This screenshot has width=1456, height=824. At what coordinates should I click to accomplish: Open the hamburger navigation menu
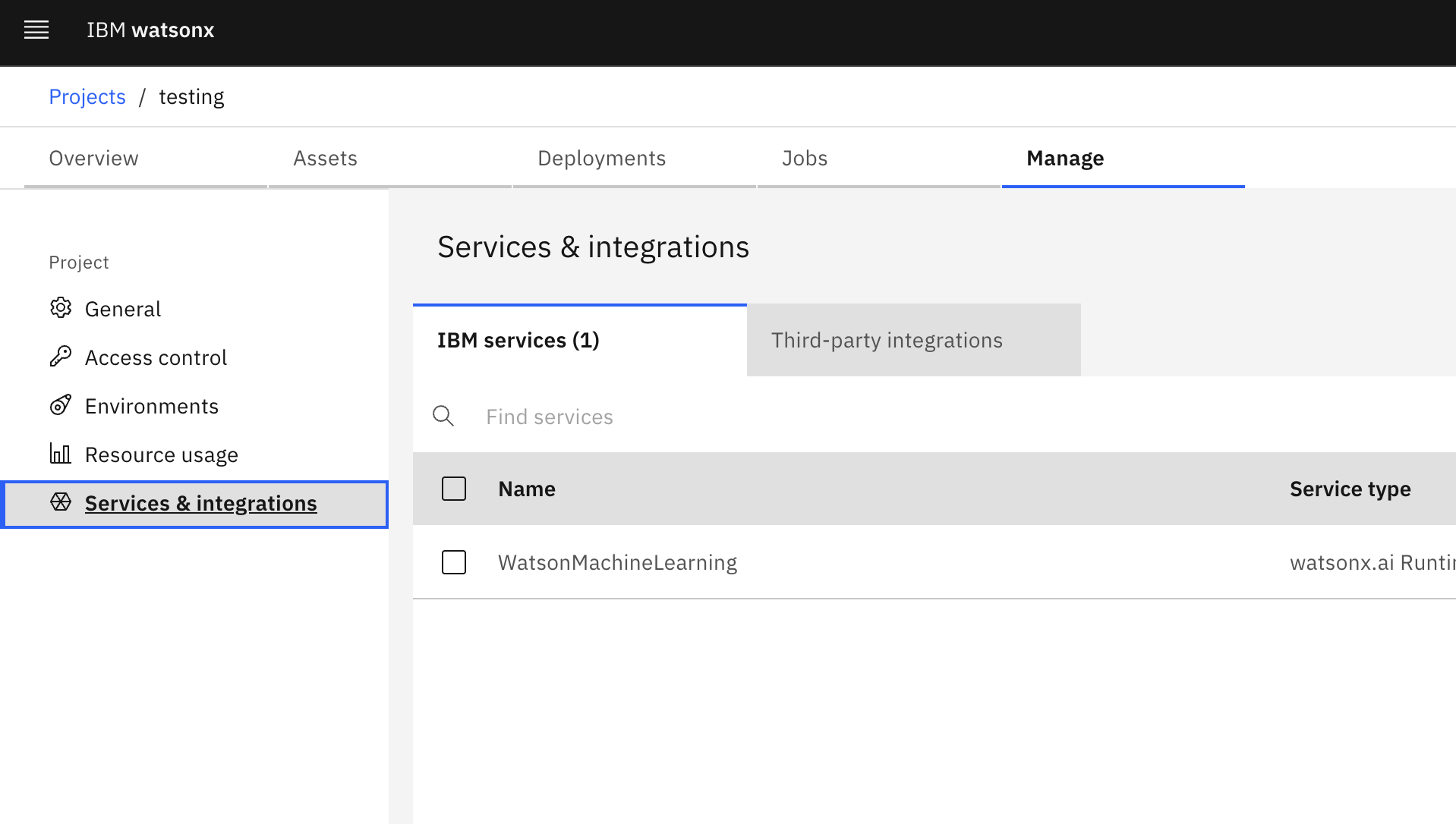click(36, 30)
